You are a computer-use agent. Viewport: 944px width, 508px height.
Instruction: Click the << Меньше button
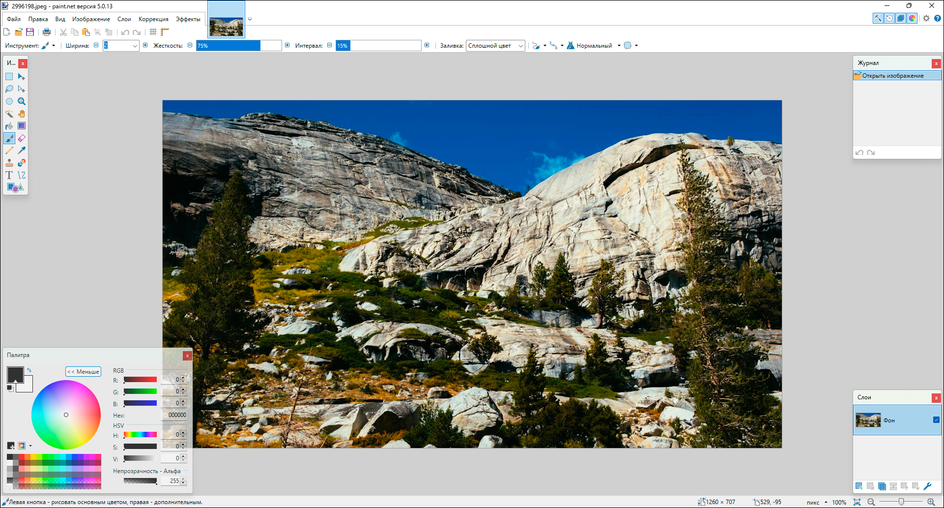point(83,371)
